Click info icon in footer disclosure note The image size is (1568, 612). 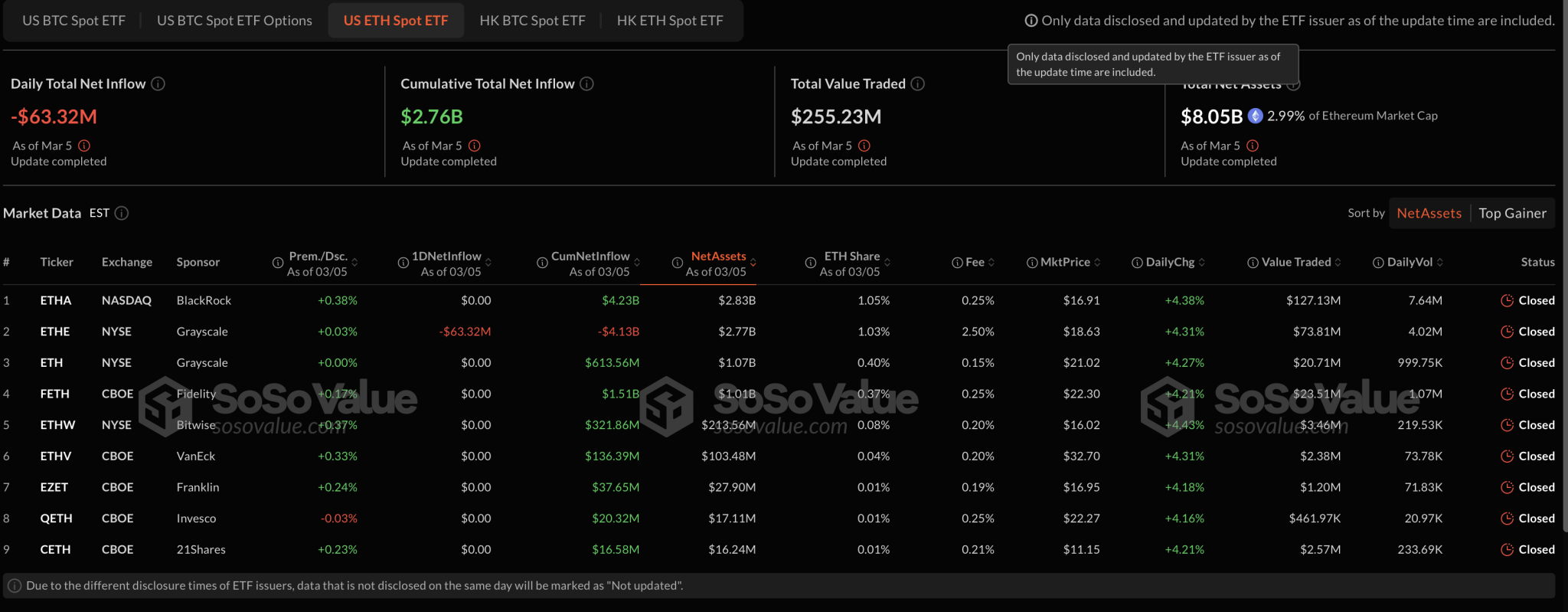click(x=15, y=586)
